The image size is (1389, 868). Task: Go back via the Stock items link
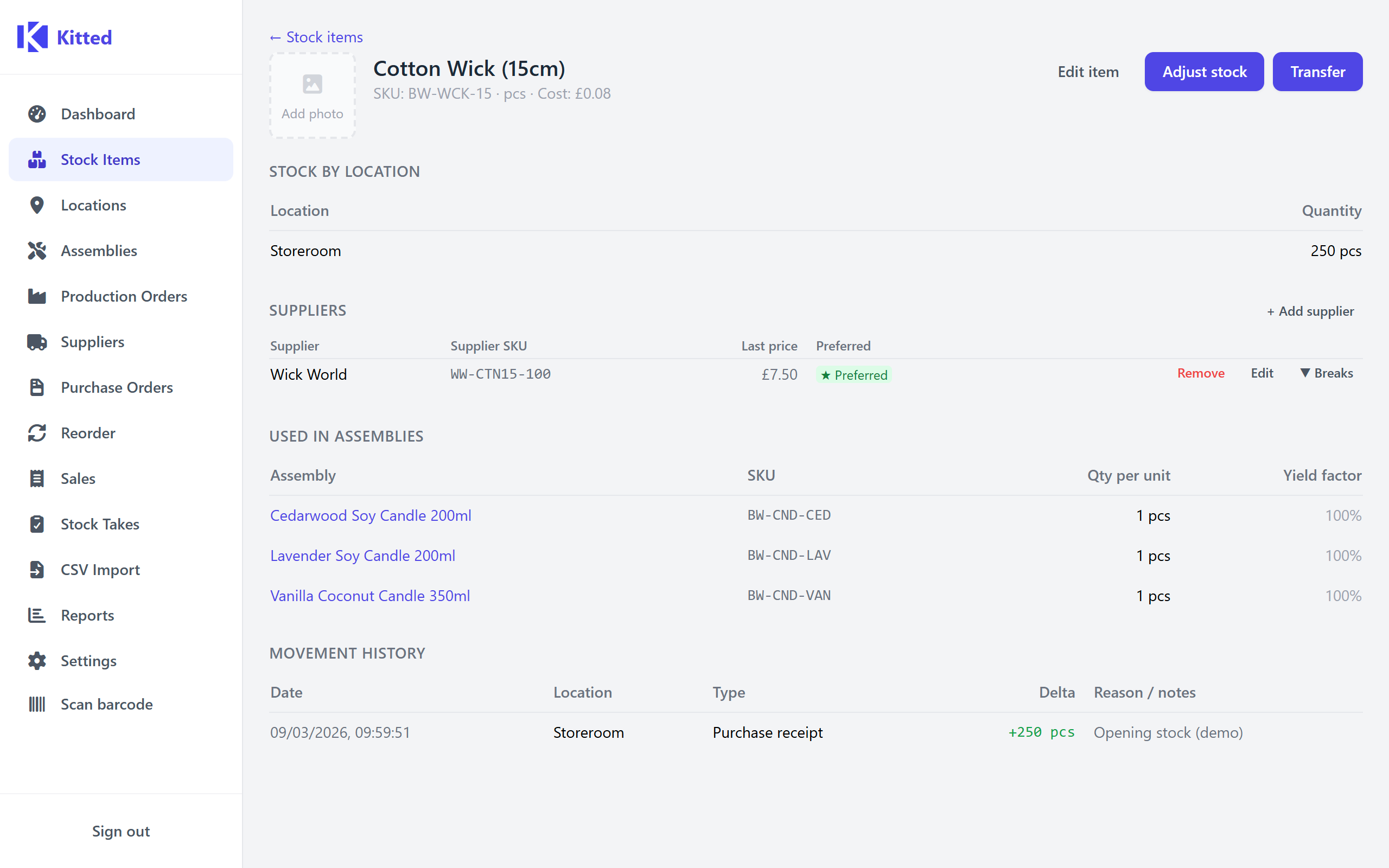316,37
